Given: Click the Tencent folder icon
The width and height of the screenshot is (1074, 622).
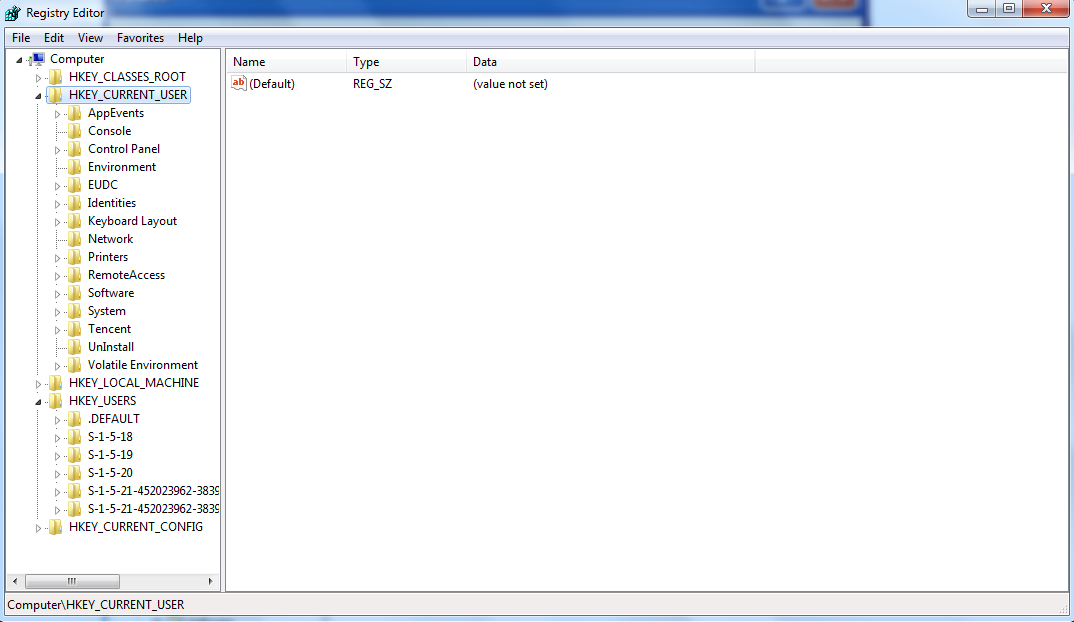Looking at the screenshot, I should 75,329.
